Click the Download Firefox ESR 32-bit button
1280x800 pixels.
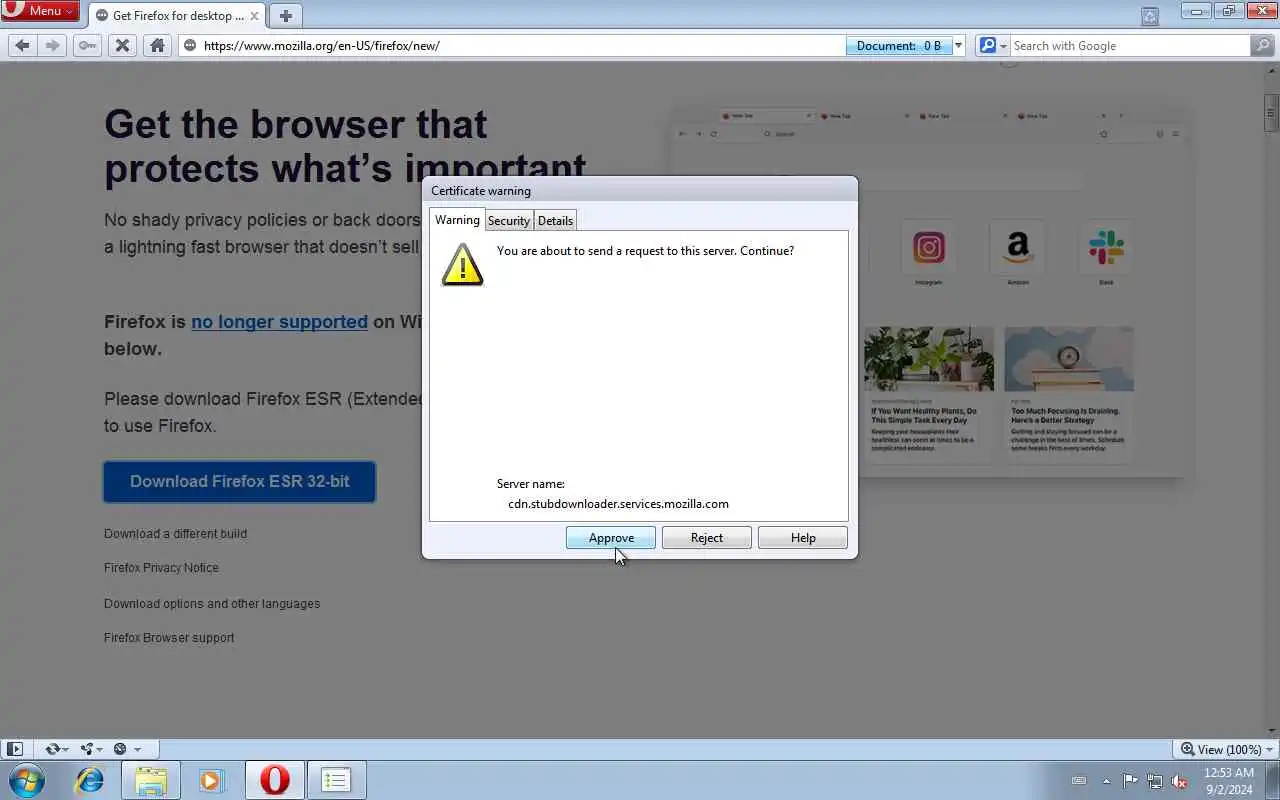pos(240,482)
